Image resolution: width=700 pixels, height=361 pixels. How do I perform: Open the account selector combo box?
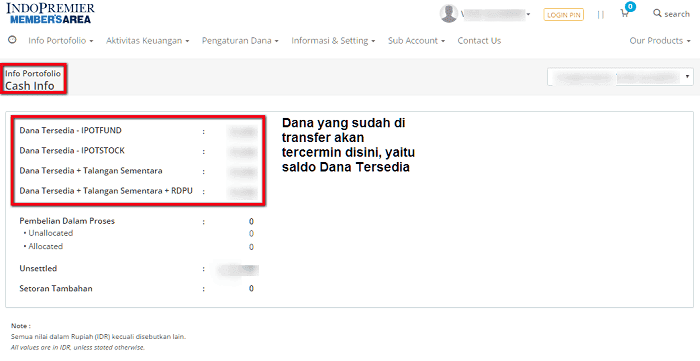coord(621,77)
